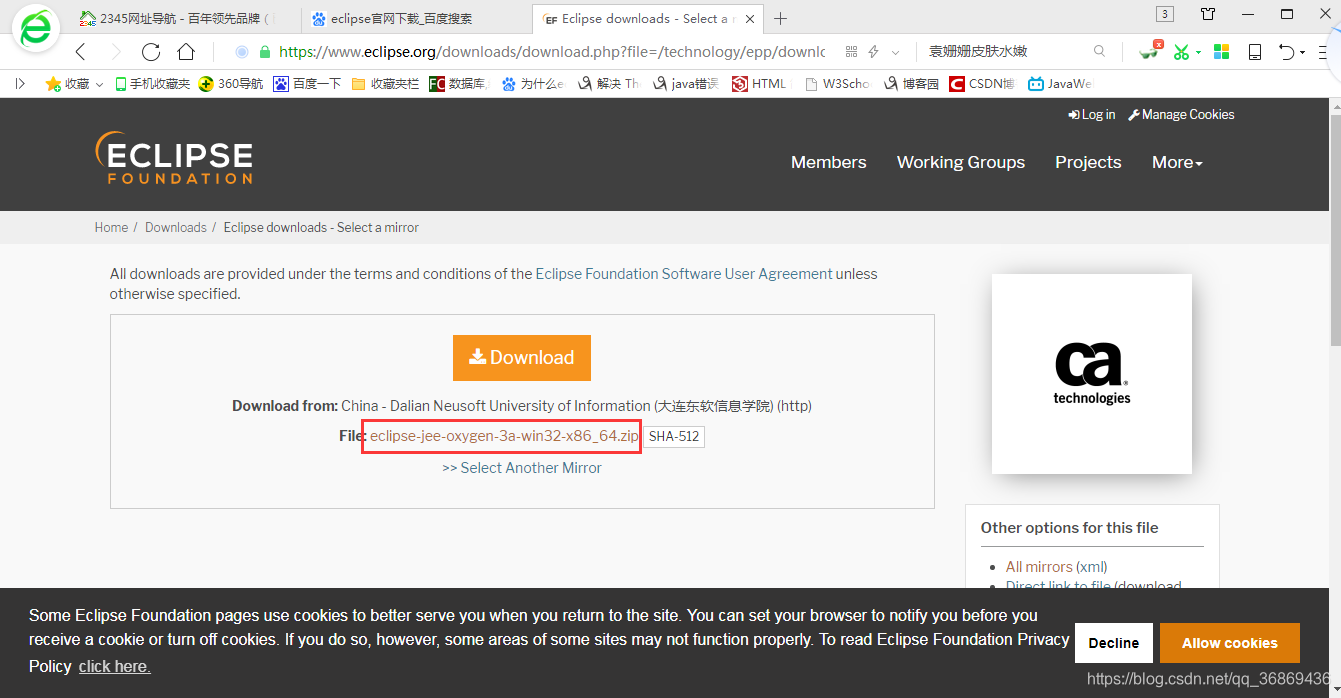Click the CA technologies ad image
The height and width of the screenshot is (698, 1341).
[x=1092, y=374]
